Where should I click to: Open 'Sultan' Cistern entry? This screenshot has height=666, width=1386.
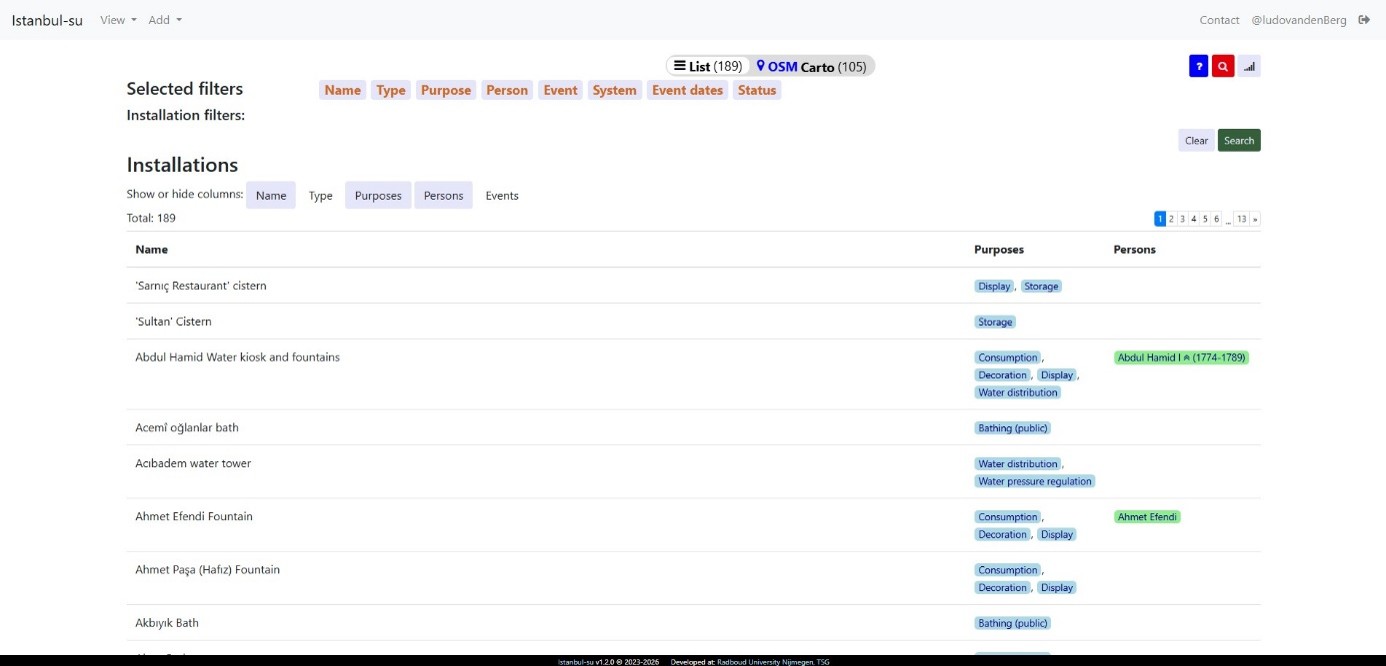(x=173, y=322)
